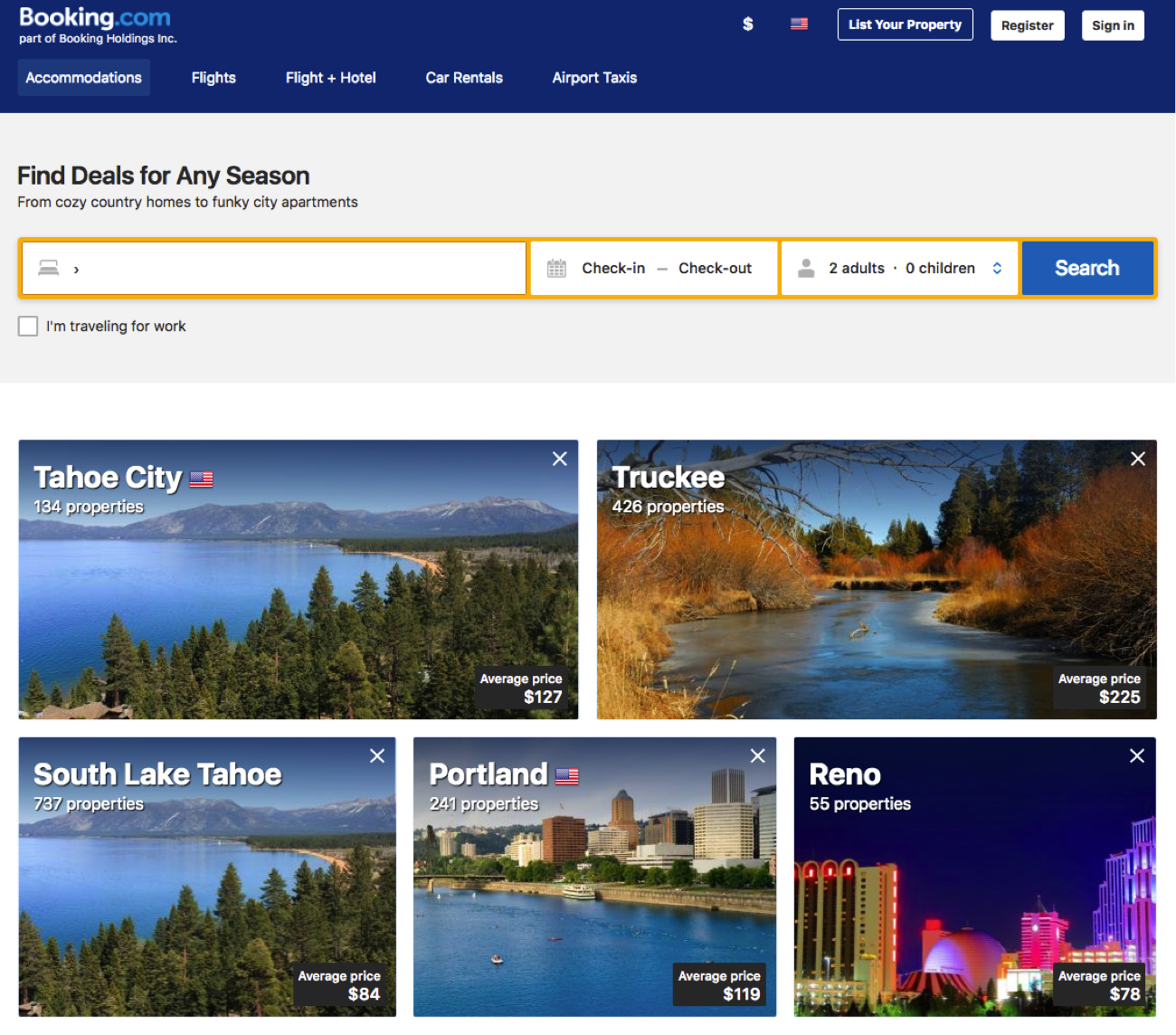Image resolution: width=1176 pixels, height=1035 pixels.
Task: Click the part of Booking Holdings Inc. text
Action: click(98, 39)
